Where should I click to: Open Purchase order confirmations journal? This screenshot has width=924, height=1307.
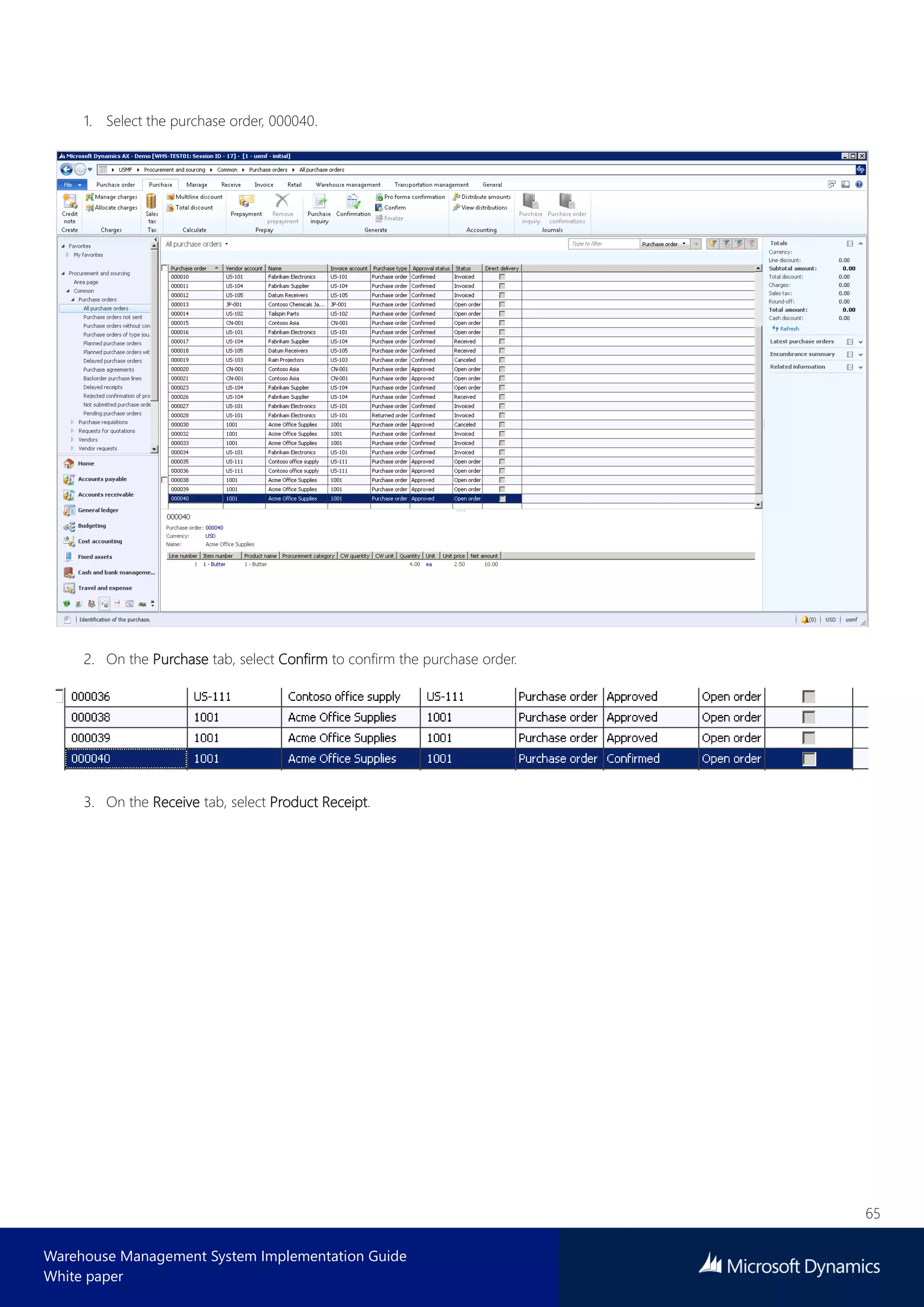click(567, 209)
